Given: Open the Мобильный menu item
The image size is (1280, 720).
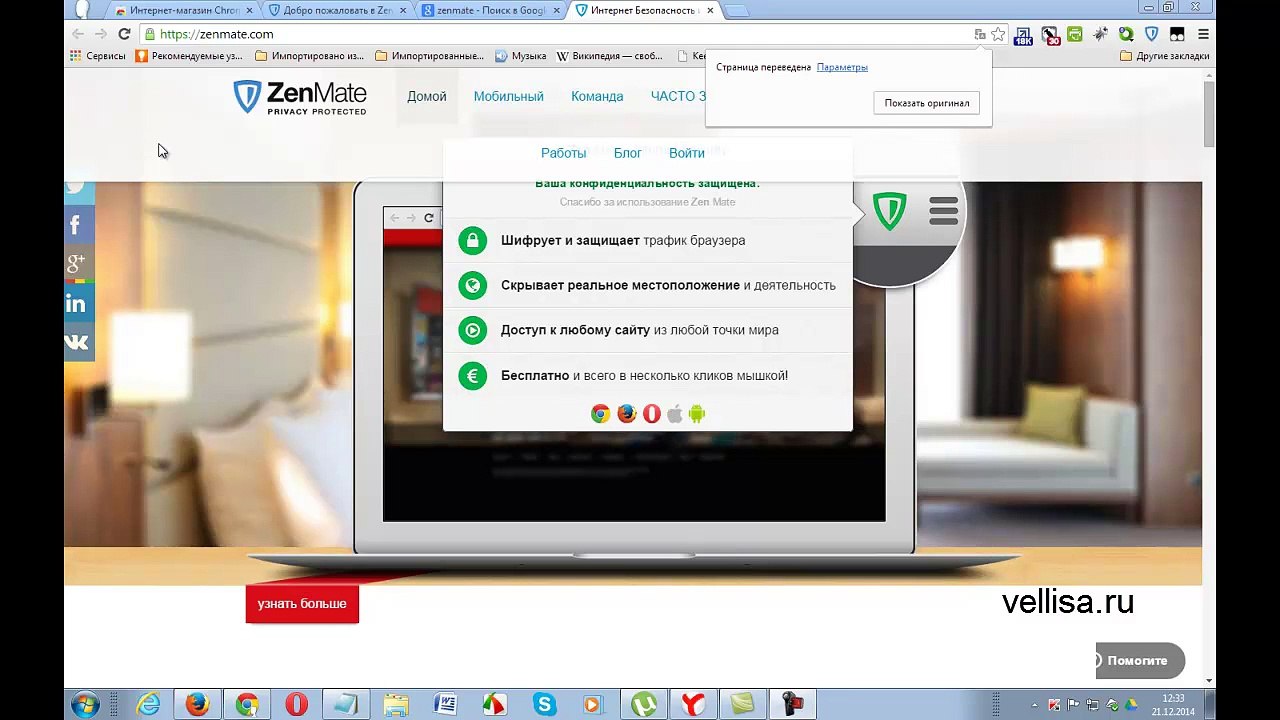Looking at the screenshot, I should pyautogui.click(x=509, y=96).
